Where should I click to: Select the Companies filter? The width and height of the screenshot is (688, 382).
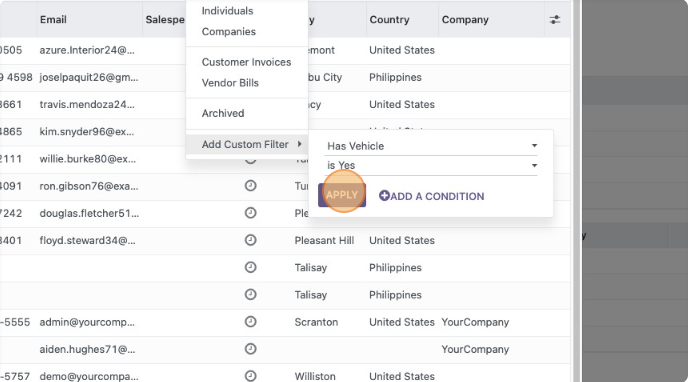tap(229, 32)
